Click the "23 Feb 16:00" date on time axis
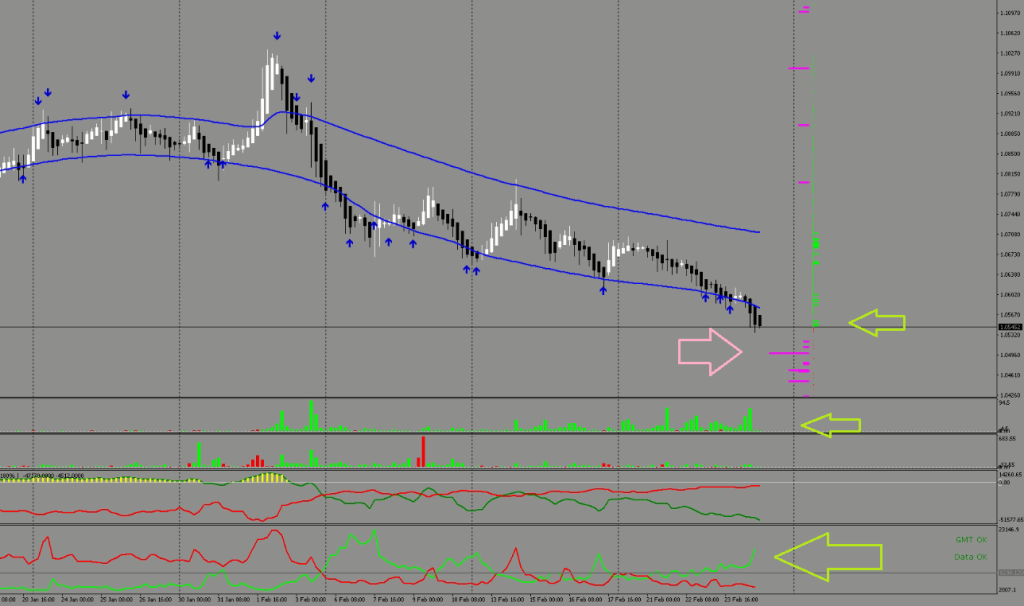 pos(742,601)
